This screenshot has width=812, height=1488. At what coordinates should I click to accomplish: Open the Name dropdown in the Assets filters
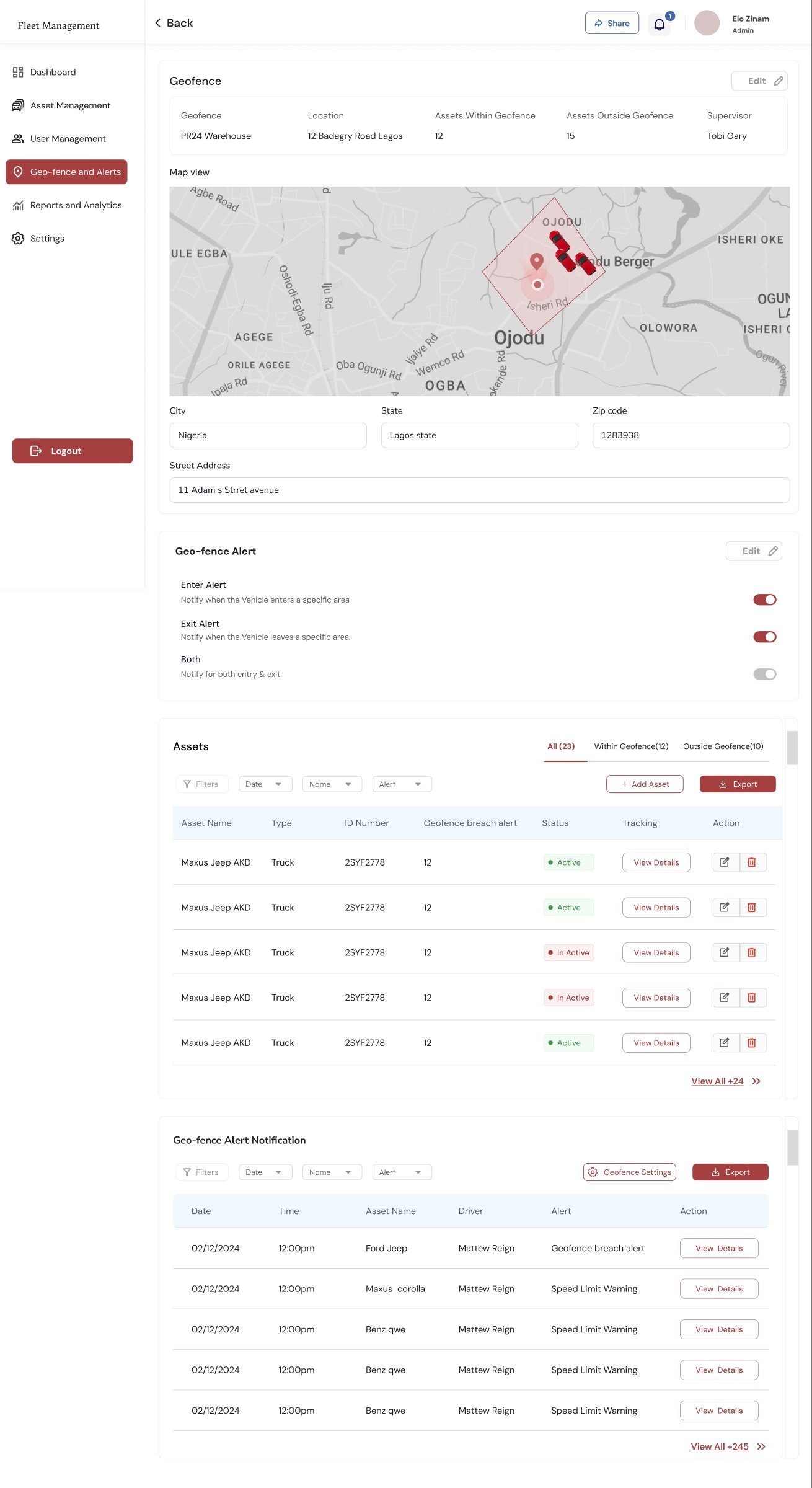tap(332, 784)
